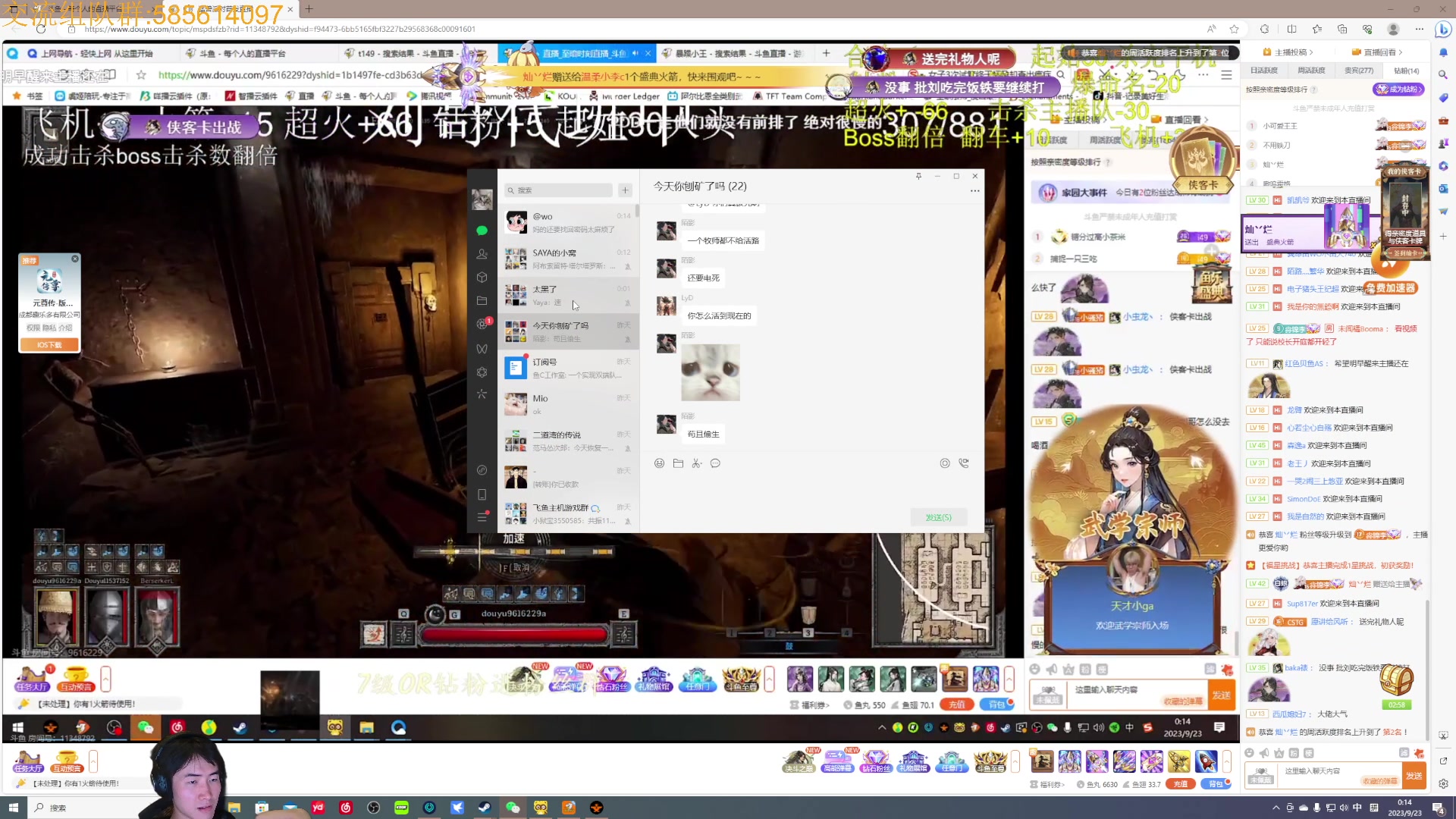Switch to the 钻粉(14) tab

tap(1407, 71)
